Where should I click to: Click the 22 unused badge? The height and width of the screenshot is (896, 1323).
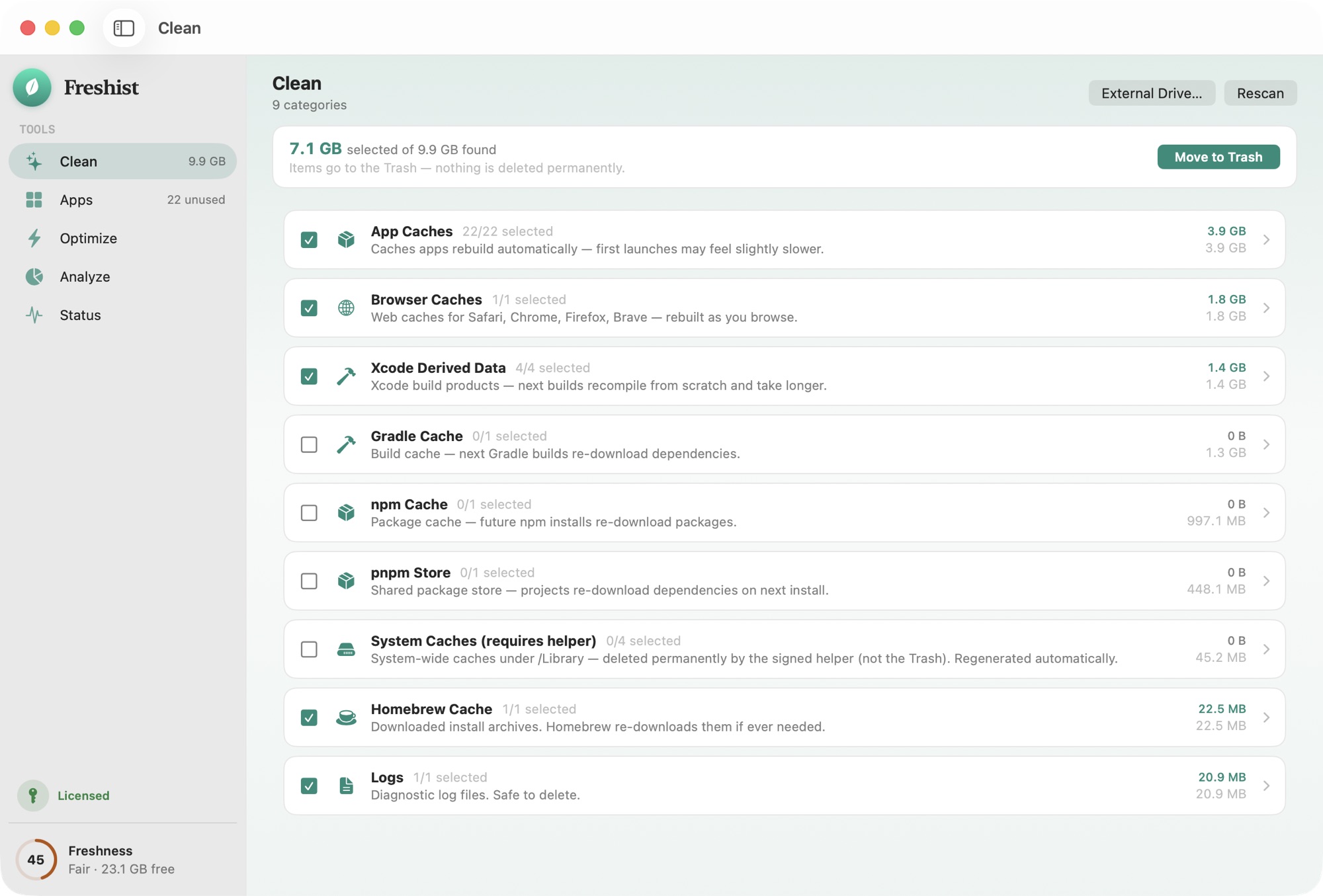point(196,200)
